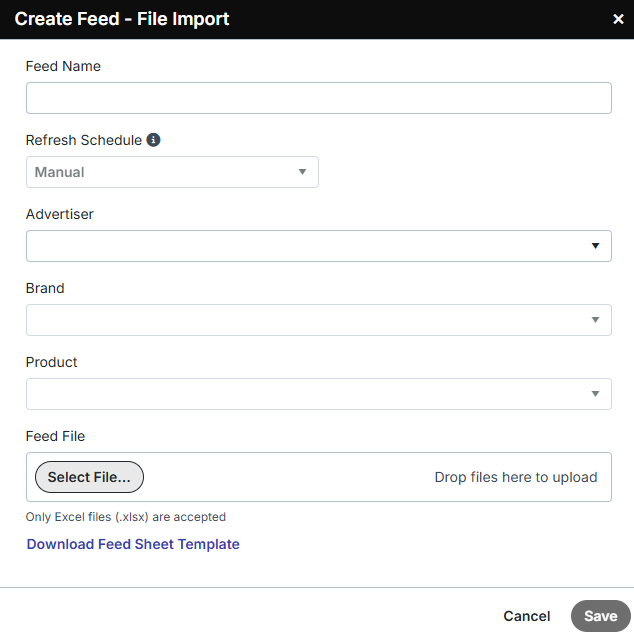Open the Brand dropdown
The height and width of the screenshot is (639, 634).
click(319, 320)
